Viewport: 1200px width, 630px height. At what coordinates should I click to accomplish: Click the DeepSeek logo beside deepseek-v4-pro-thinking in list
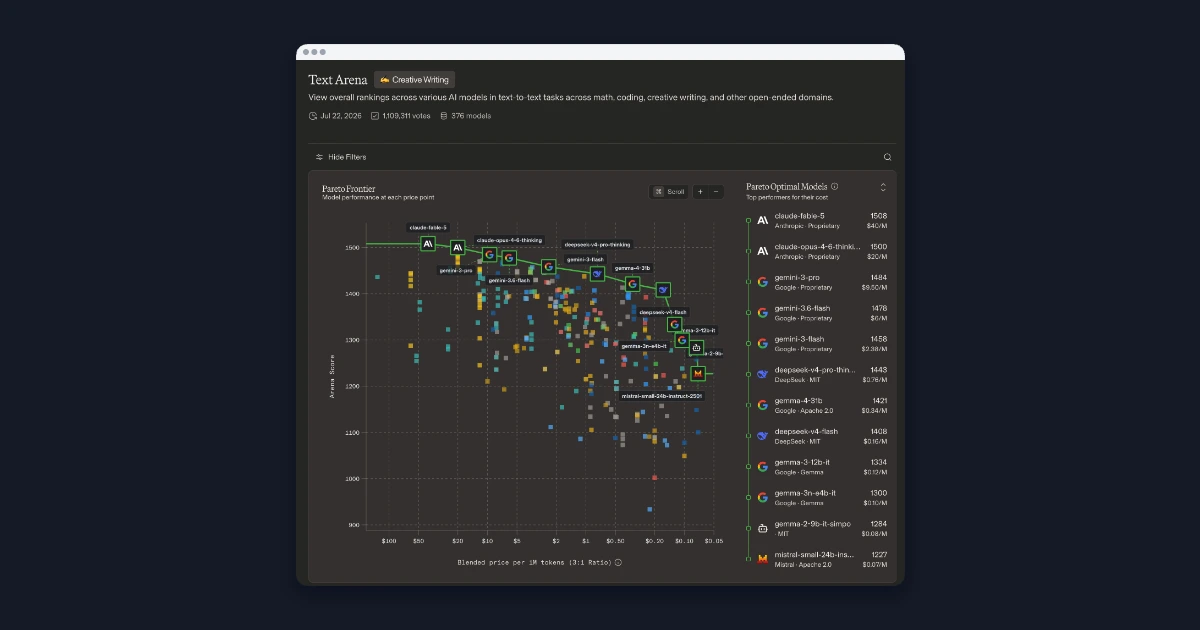(762, 374)
